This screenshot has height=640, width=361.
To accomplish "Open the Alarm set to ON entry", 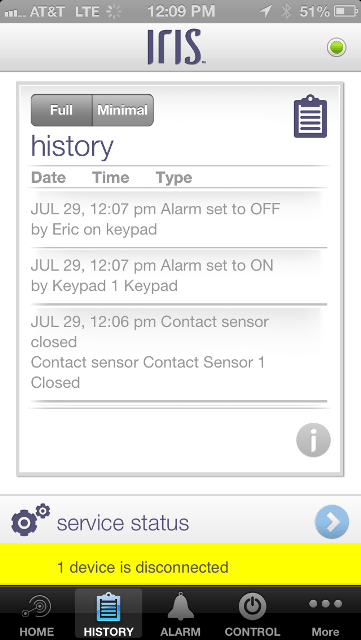I will pos(179,276).
